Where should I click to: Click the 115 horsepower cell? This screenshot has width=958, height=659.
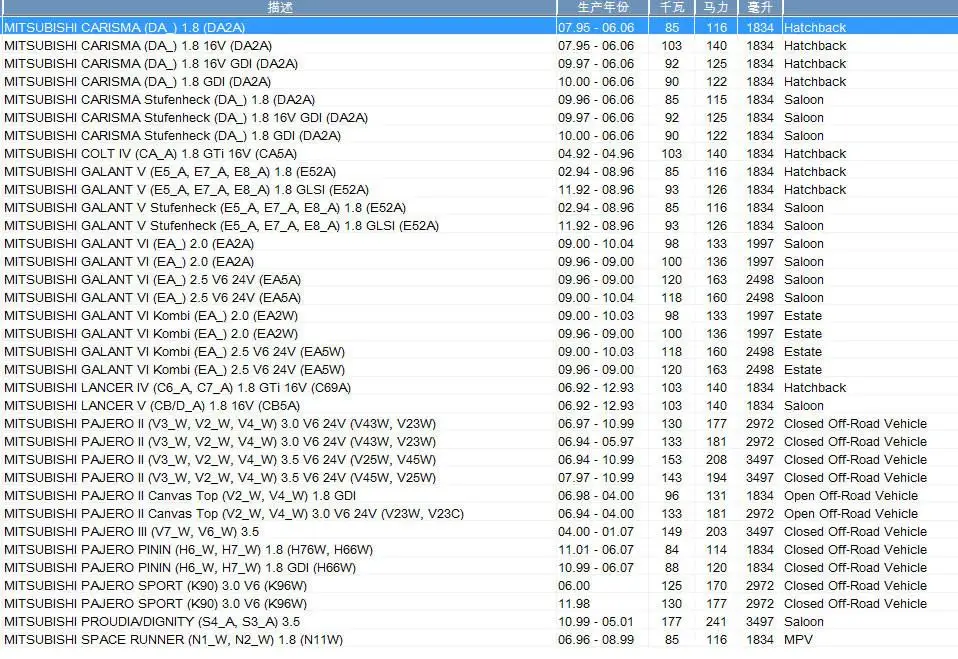point(716,100)
